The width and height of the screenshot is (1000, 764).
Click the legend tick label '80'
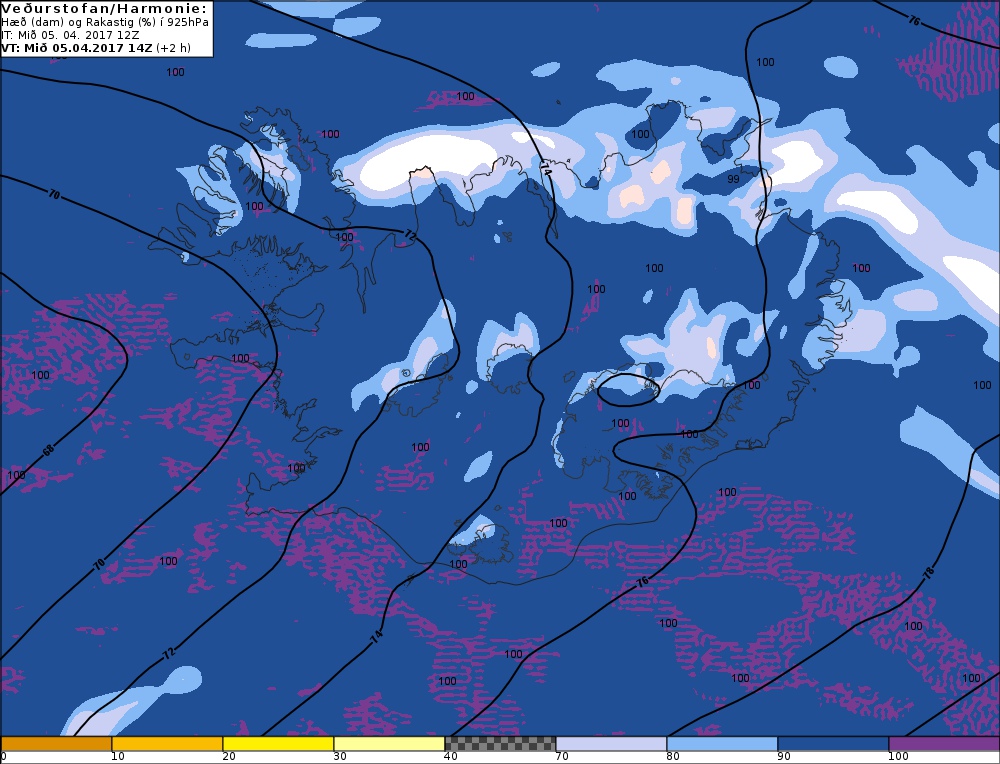672,757
